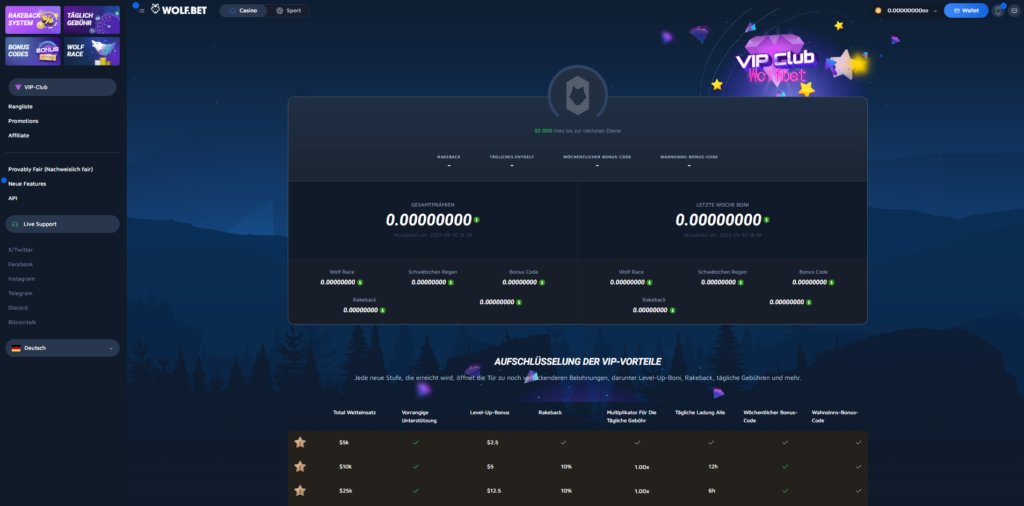This screenshot has width=1024, height=506.
Task: Switch to the Casino tab
Action: tap(242, 10)
